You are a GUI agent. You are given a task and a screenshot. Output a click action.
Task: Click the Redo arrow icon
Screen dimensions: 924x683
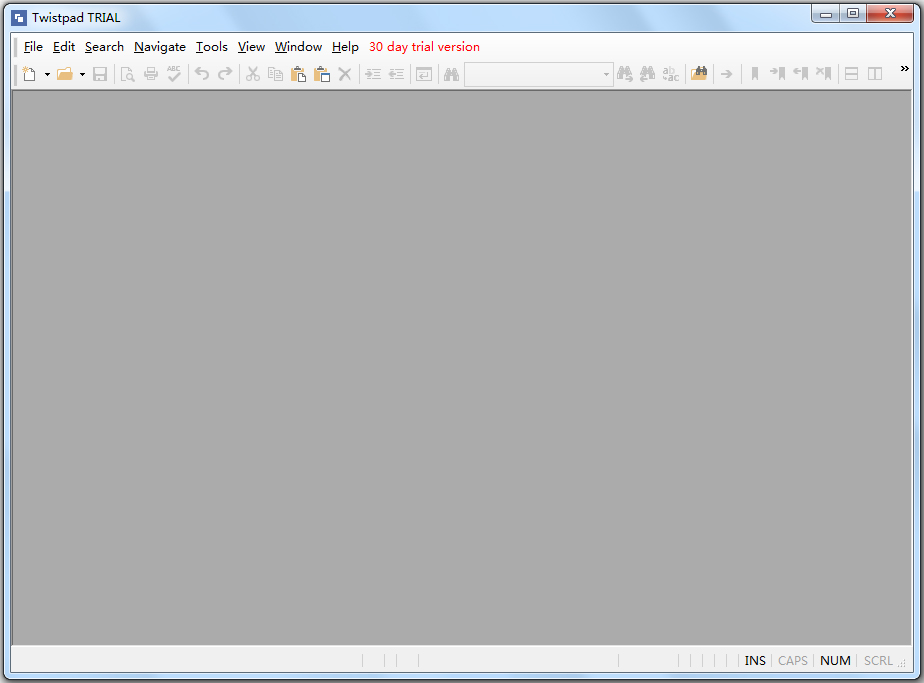coord(225,74)
